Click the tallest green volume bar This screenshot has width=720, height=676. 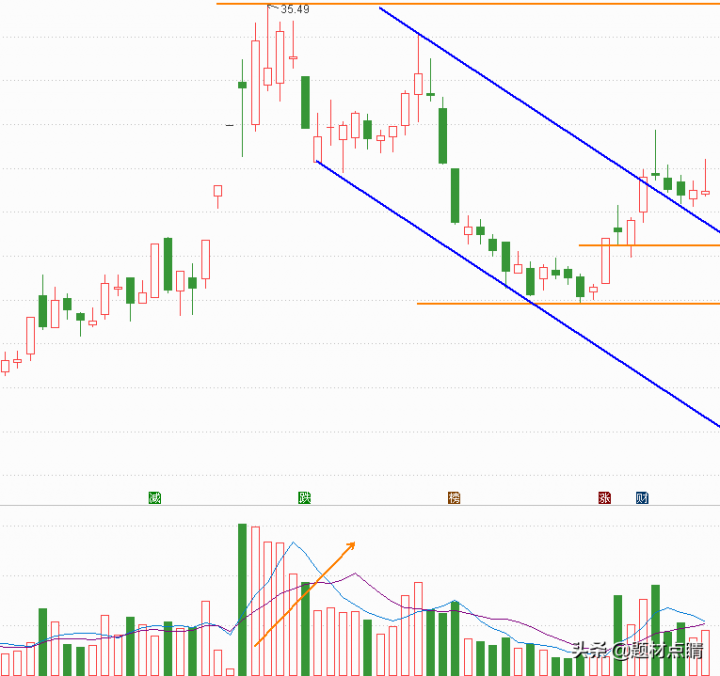pyautogui.click(x=242, y=600)
